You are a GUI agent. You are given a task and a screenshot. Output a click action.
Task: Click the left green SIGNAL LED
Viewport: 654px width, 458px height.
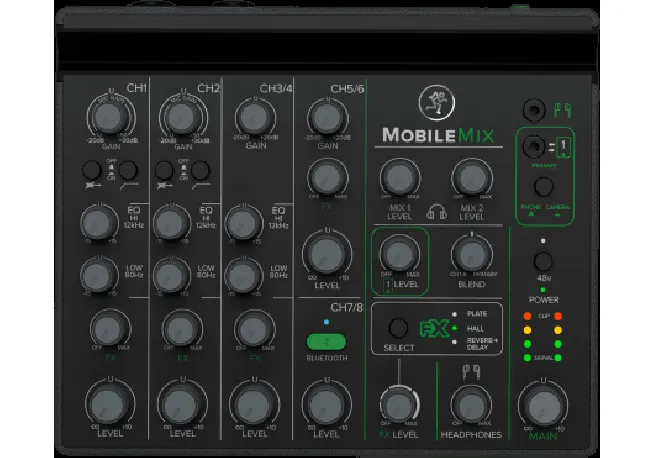(527, 357)
